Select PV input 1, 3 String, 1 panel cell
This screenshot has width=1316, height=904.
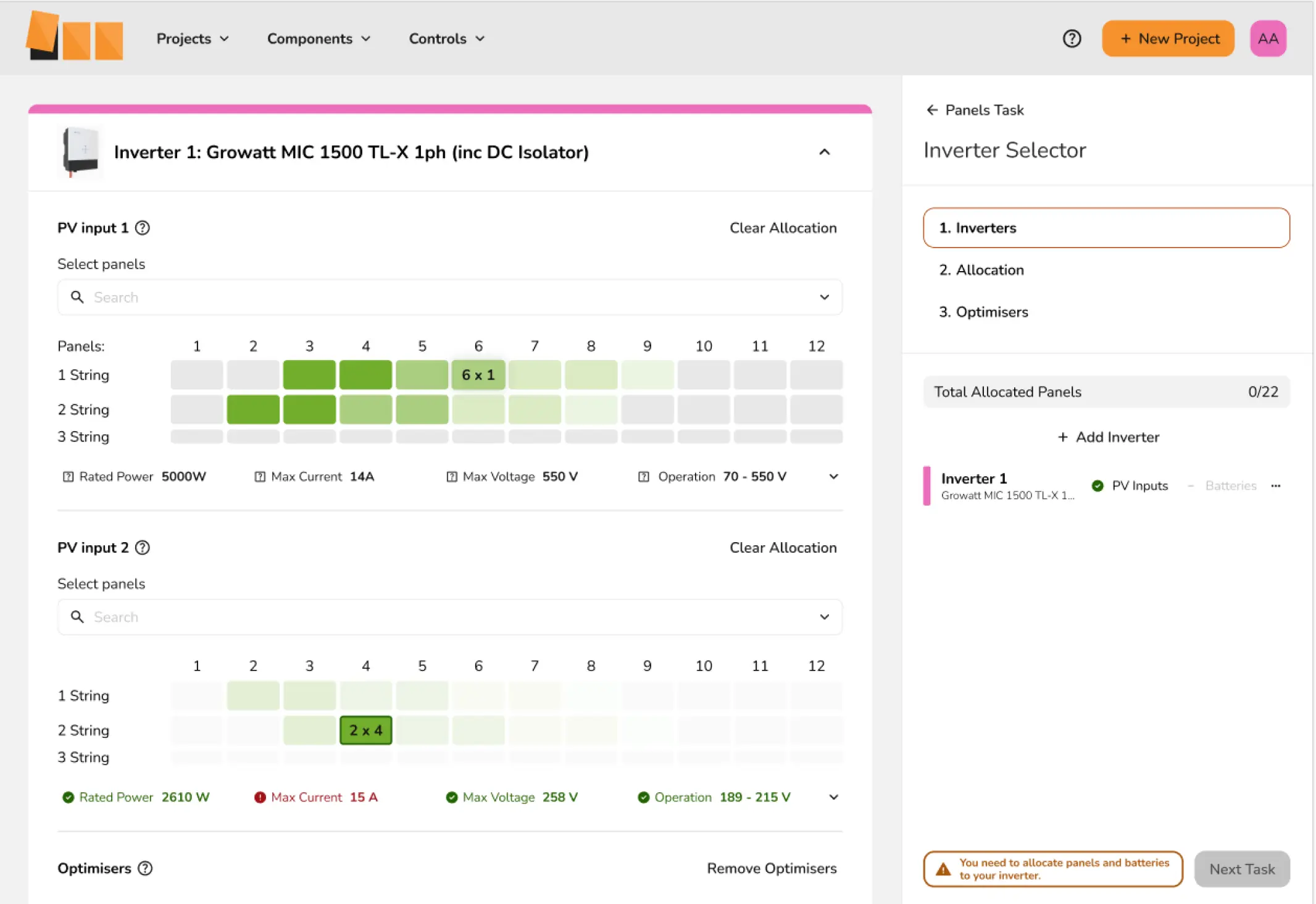(x=197, y=437)
